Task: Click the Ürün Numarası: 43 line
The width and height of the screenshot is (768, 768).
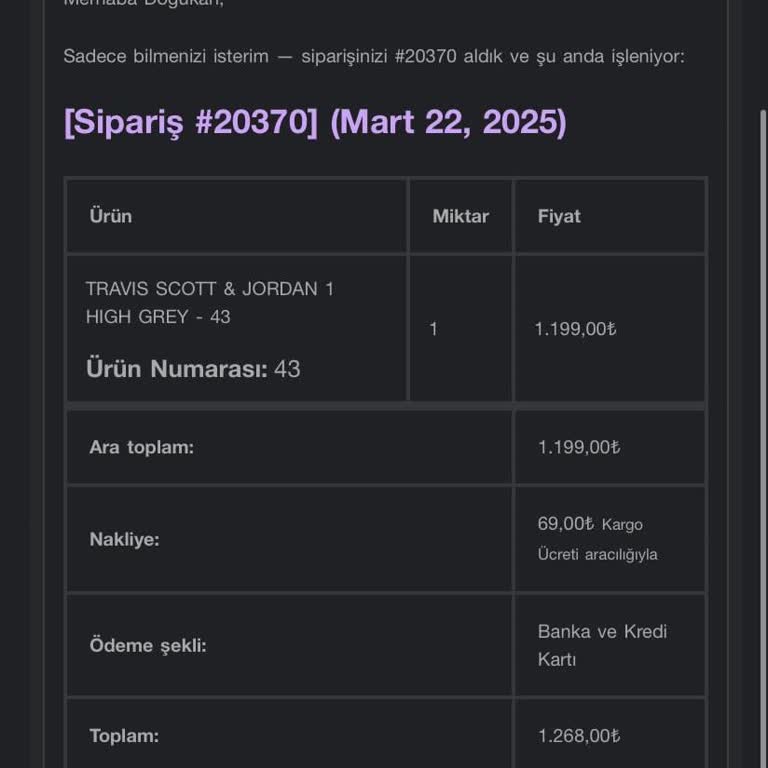Action: (193, 368)
